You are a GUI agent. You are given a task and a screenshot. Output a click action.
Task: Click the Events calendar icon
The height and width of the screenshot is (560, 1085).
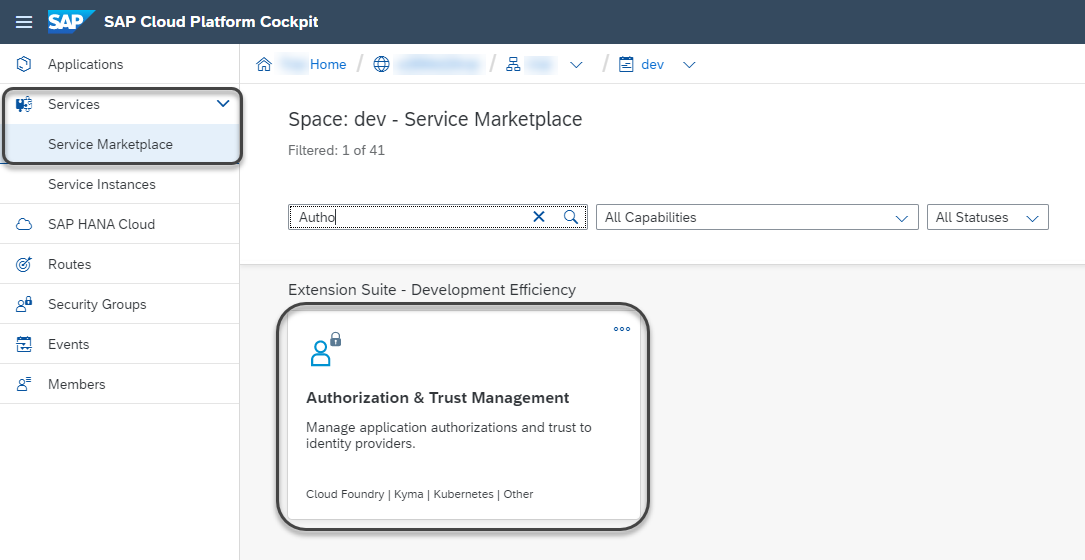pyautogui.click(x=24, y=344)
